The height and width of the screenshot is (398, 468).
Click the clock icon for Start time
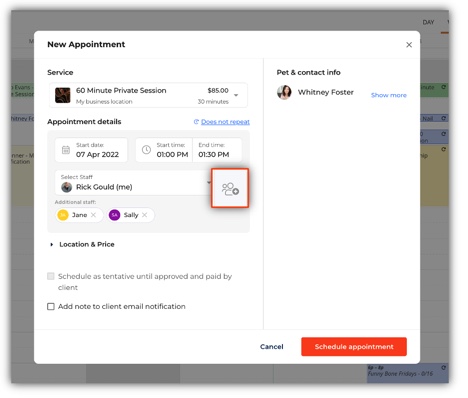[146, 150]
